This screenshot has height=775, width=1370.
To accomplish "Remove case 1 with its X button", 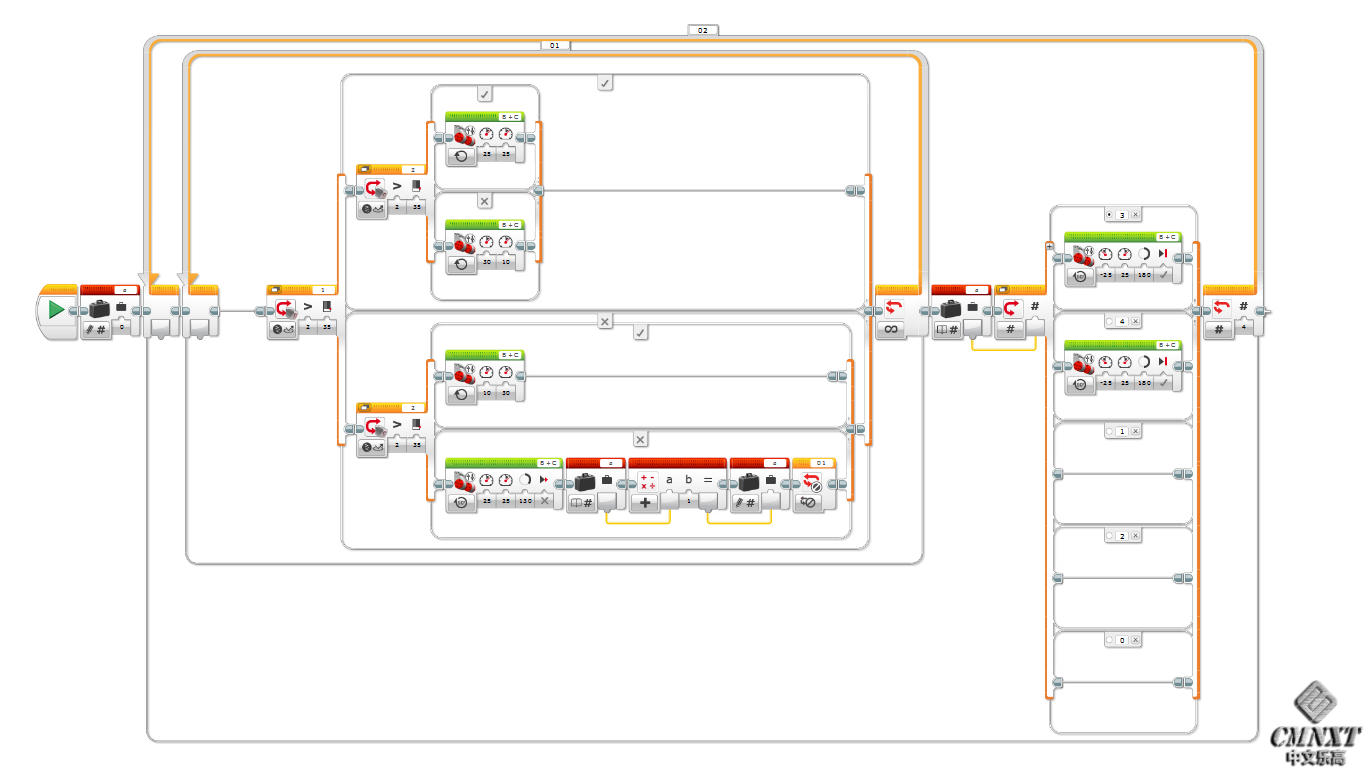I will pyautogui.click(x=1135, y=431).
